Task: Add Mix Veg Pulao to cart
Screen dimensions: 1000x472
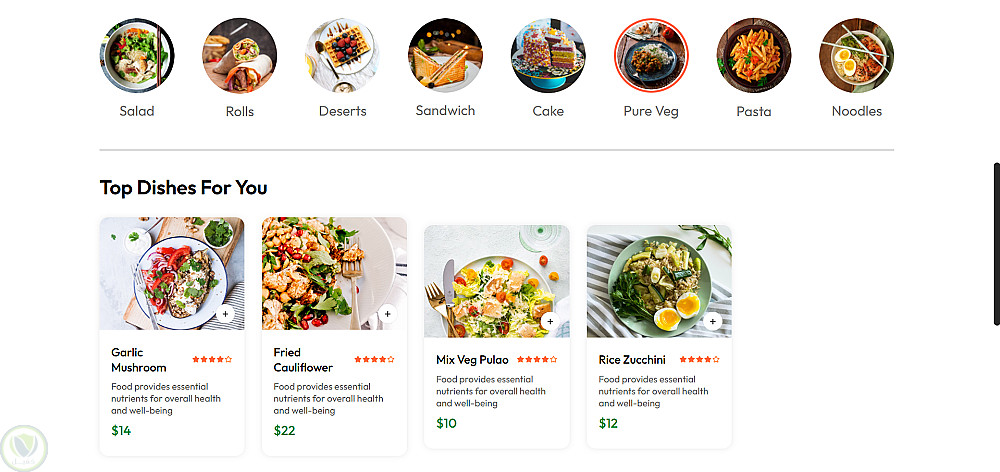Action: [x=550, y=321]
